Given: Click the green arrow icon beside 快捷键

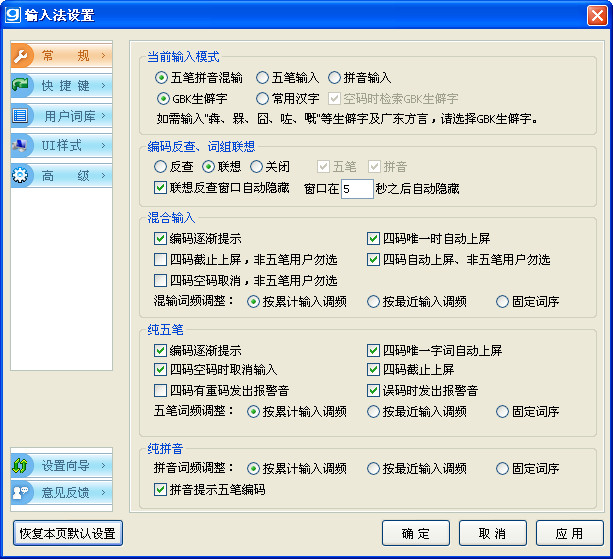Looking at the screenshot, I should [20, 85].
